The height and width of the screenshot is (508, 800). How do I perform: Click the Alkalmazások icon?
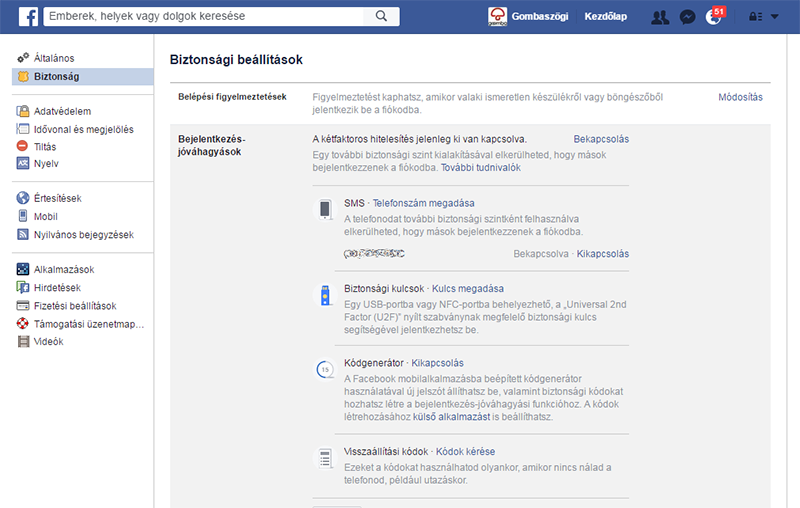click(x=23, y=269)
